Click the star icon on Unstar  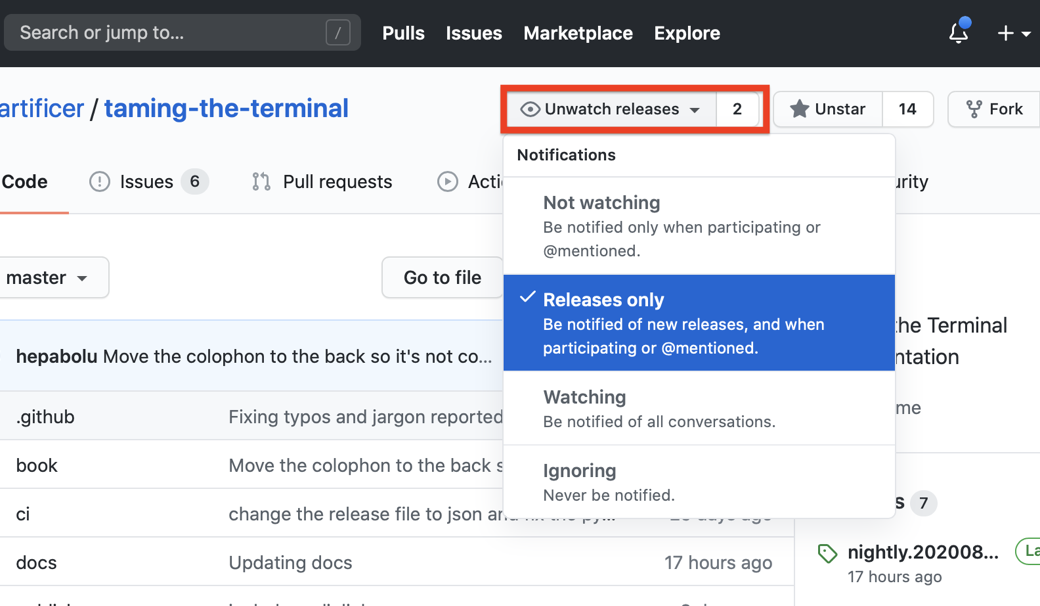tap(799, 109)
